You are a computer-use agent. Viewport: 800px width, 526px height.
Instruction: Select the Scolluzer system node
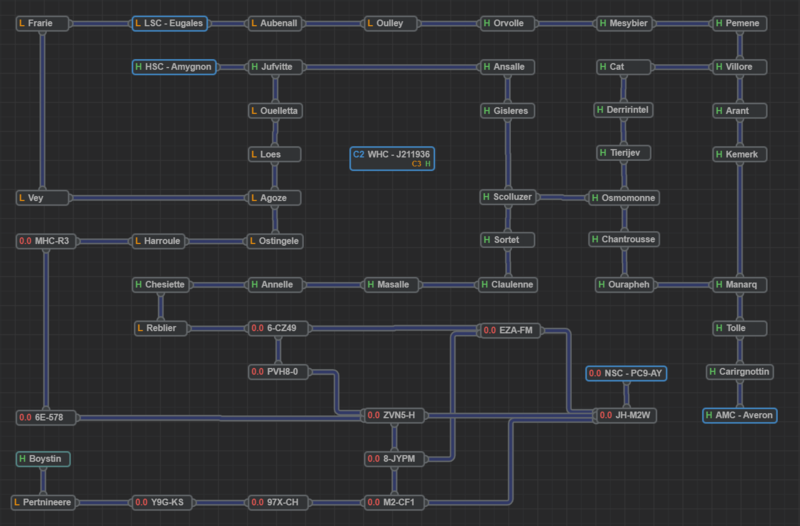click(508, 197)
